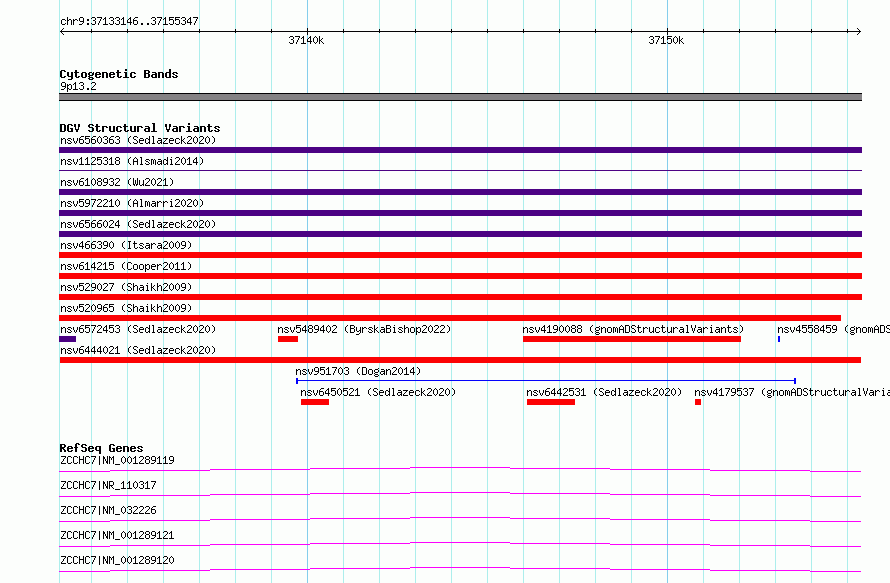Click the 37140k ruler label
The image size is (890, 583).
click(306, 40)
